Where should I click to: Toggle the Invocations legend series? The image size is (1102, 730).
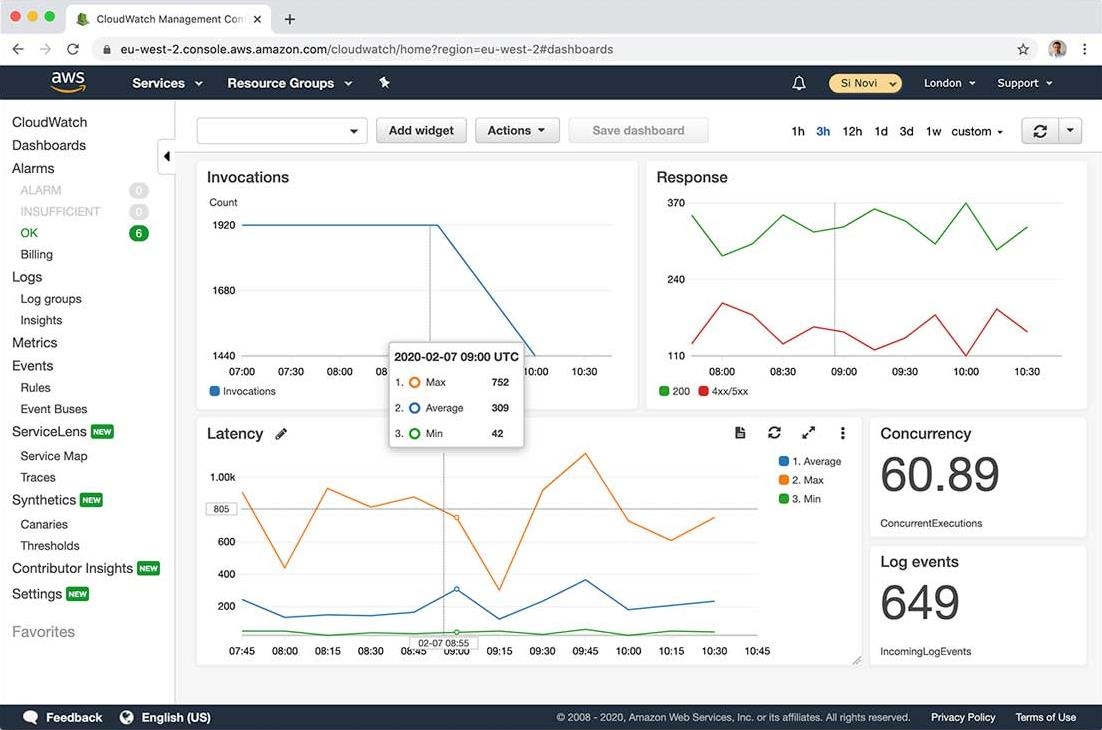click(x=243, y=391)
